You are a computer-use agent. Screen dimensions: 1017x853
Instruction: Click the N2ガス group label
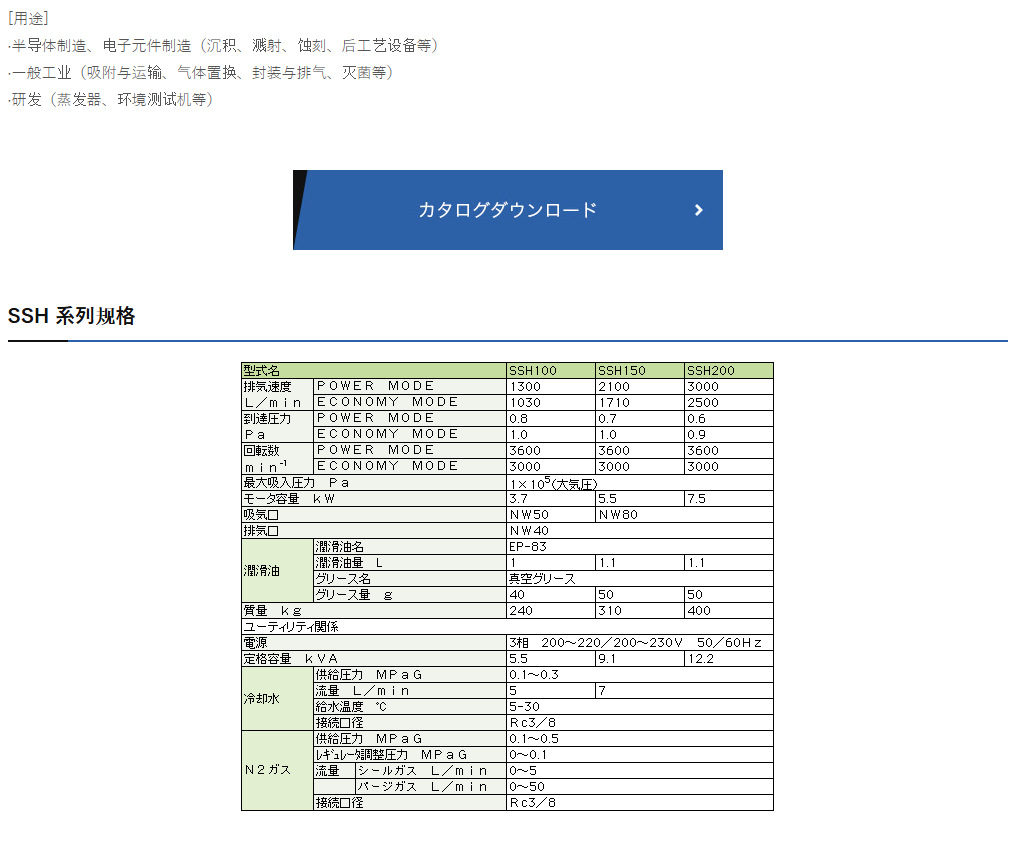(277, 770)
